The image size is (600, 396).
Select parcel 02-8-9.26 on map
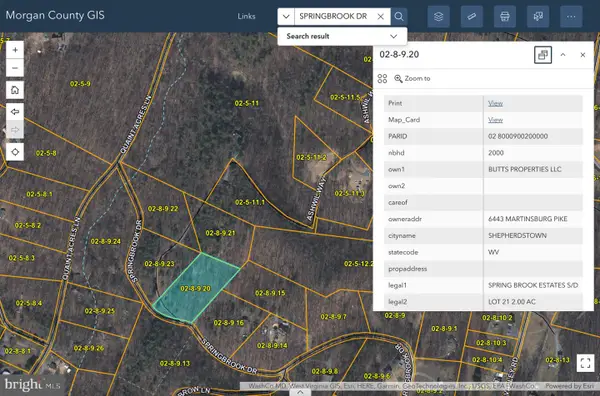(x=89, y=348)
